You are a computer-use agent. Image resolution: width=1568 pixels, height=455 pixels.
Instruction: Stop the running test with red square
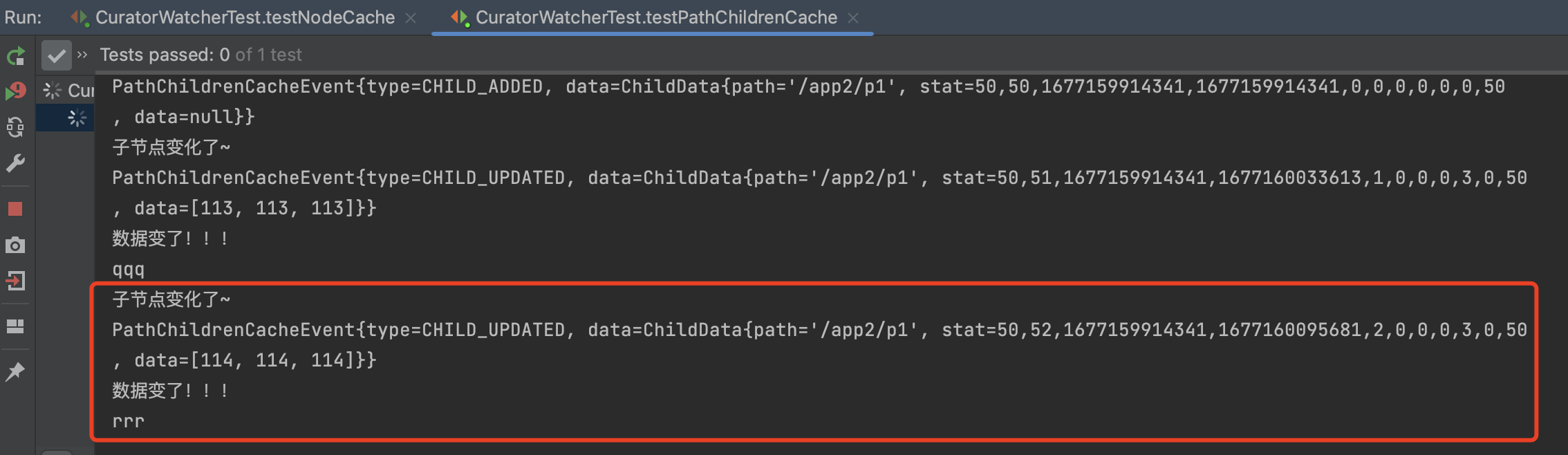tap(15, 209)
